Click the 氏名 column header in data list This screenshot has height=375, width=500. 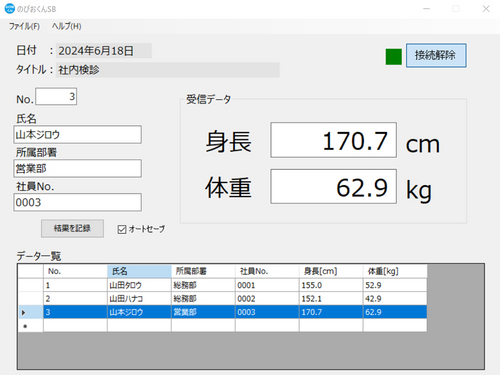click(139, 271)
